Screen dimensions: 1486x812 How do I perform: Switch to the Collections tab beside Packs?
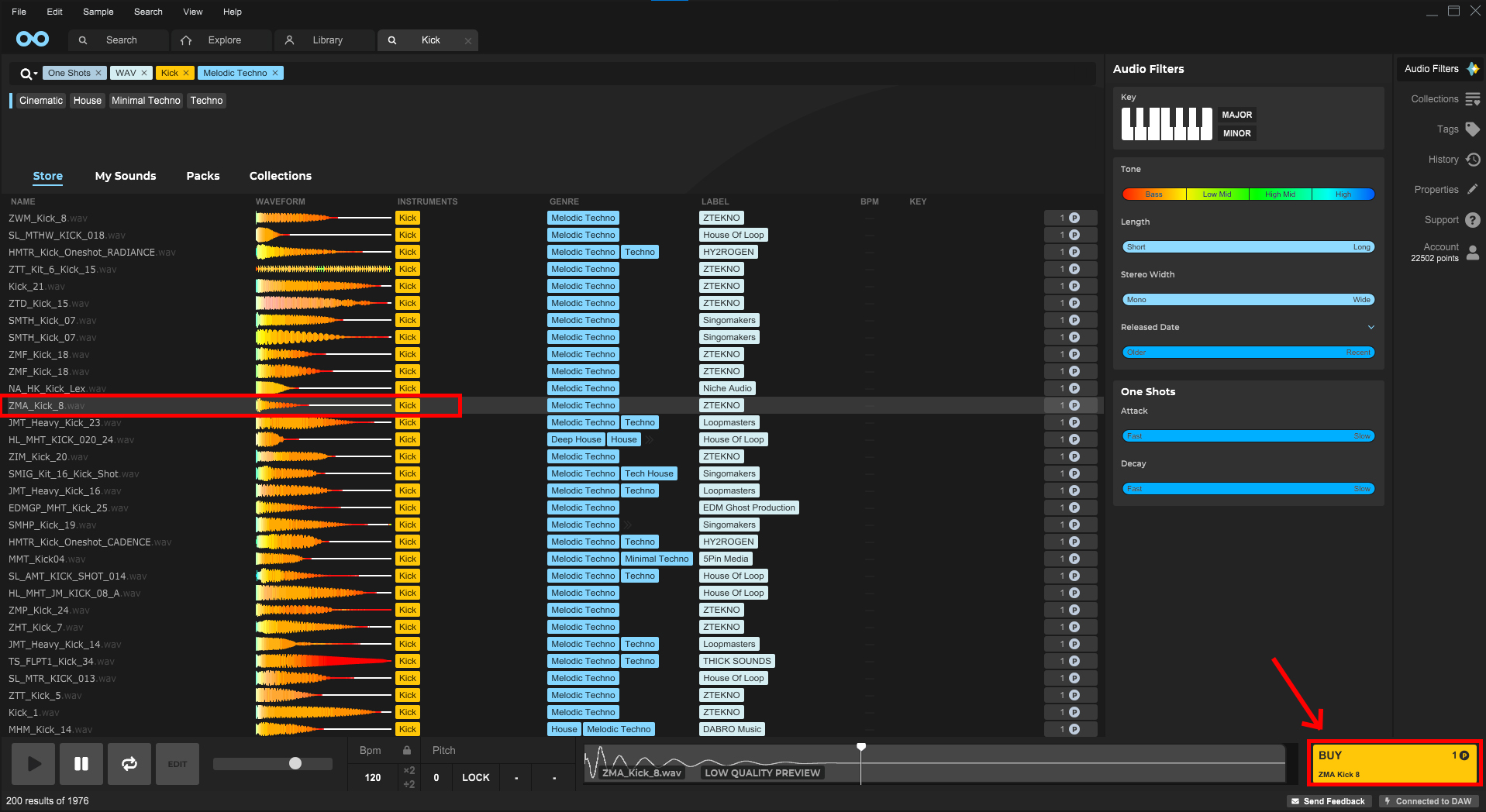click(x=281, y=176)
